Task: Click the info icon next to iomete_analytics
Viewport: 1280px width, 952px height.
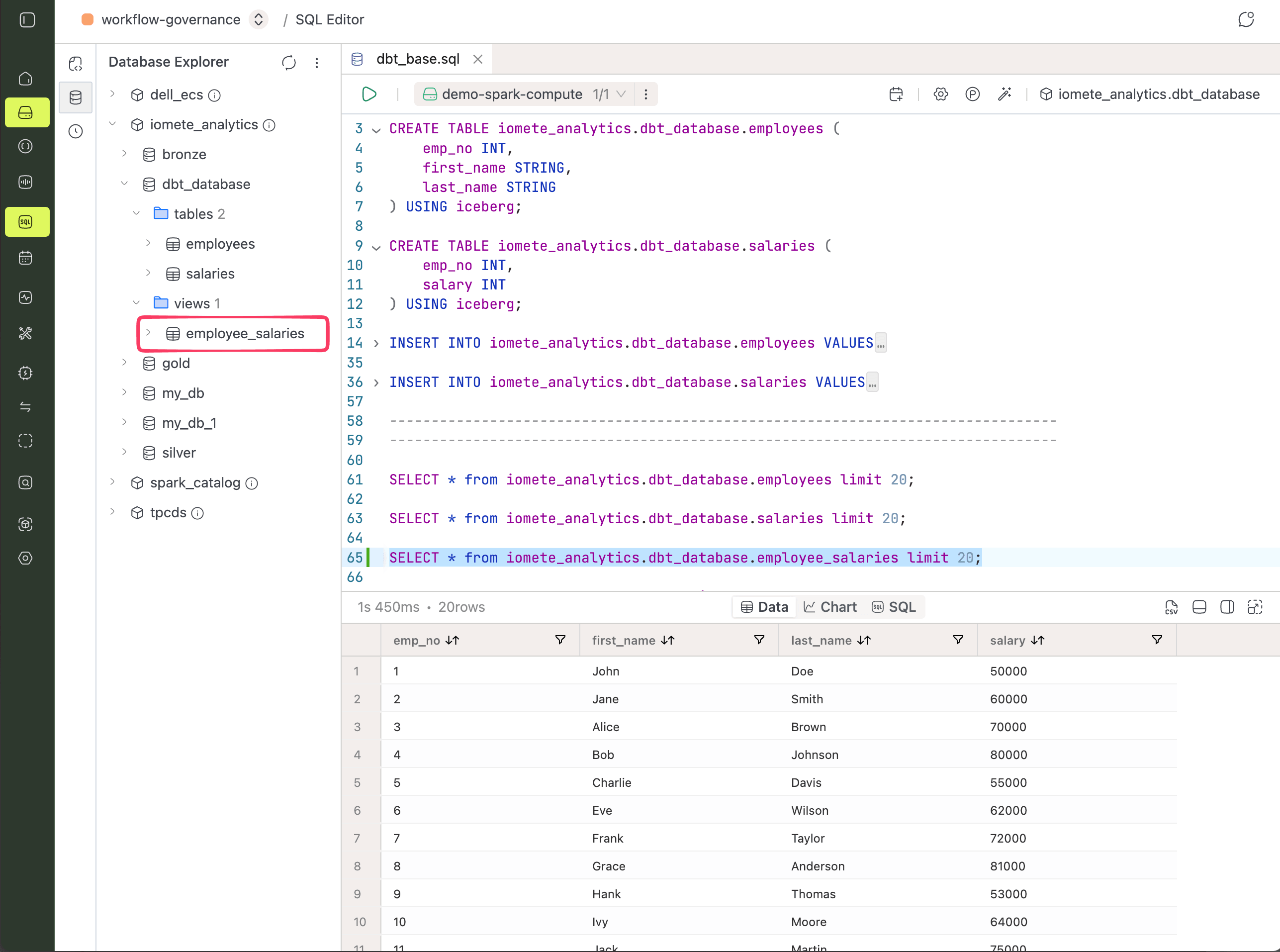Action: (x=269, y=125)
